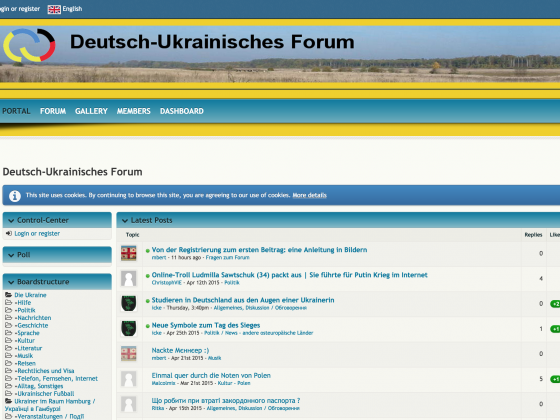The height and width of the screenshot is (420, 560).
Task: Sort by Replies column header
Action: click(x=533, y=235)
